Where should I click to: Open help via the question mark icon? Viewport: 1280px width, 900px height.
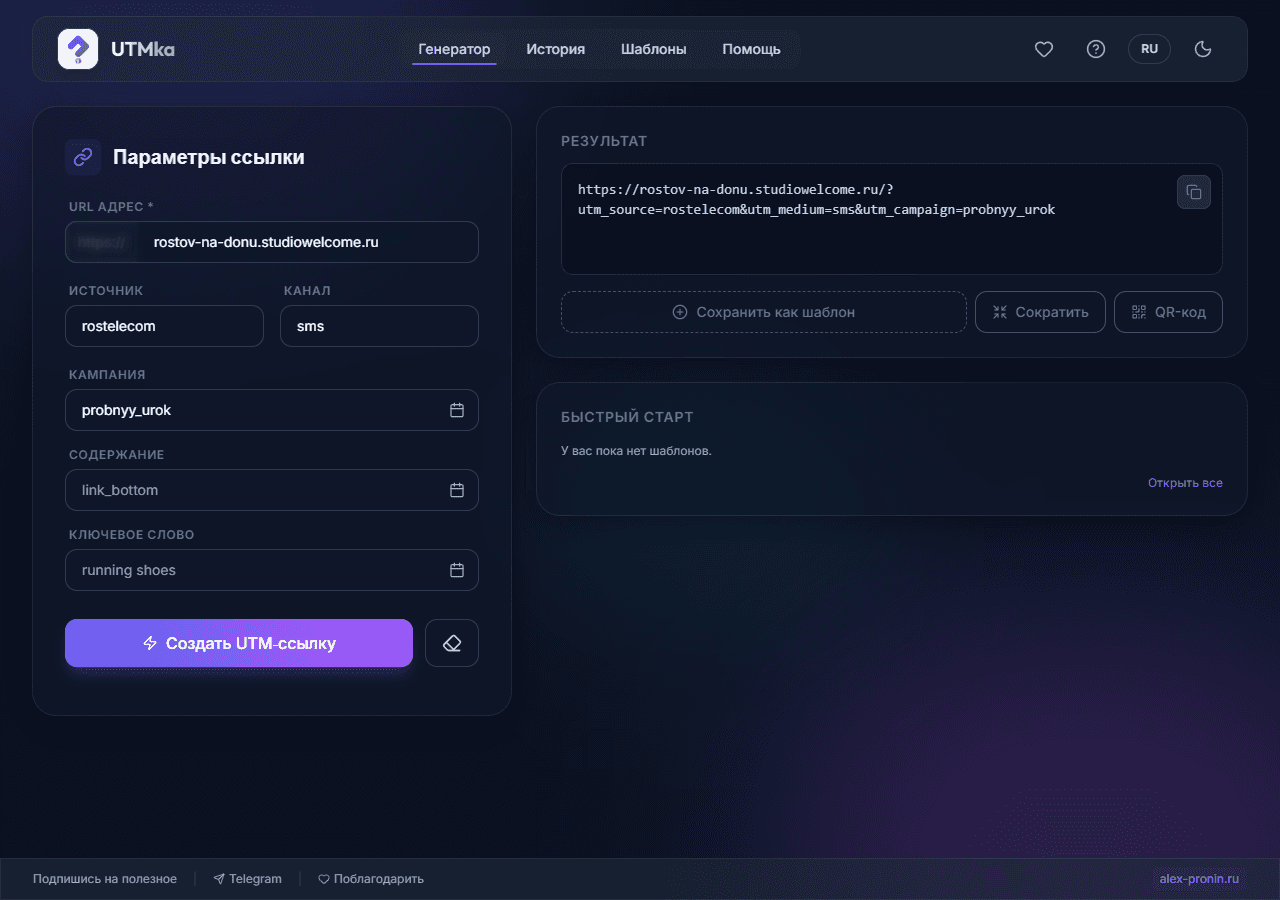(1096, 49)
